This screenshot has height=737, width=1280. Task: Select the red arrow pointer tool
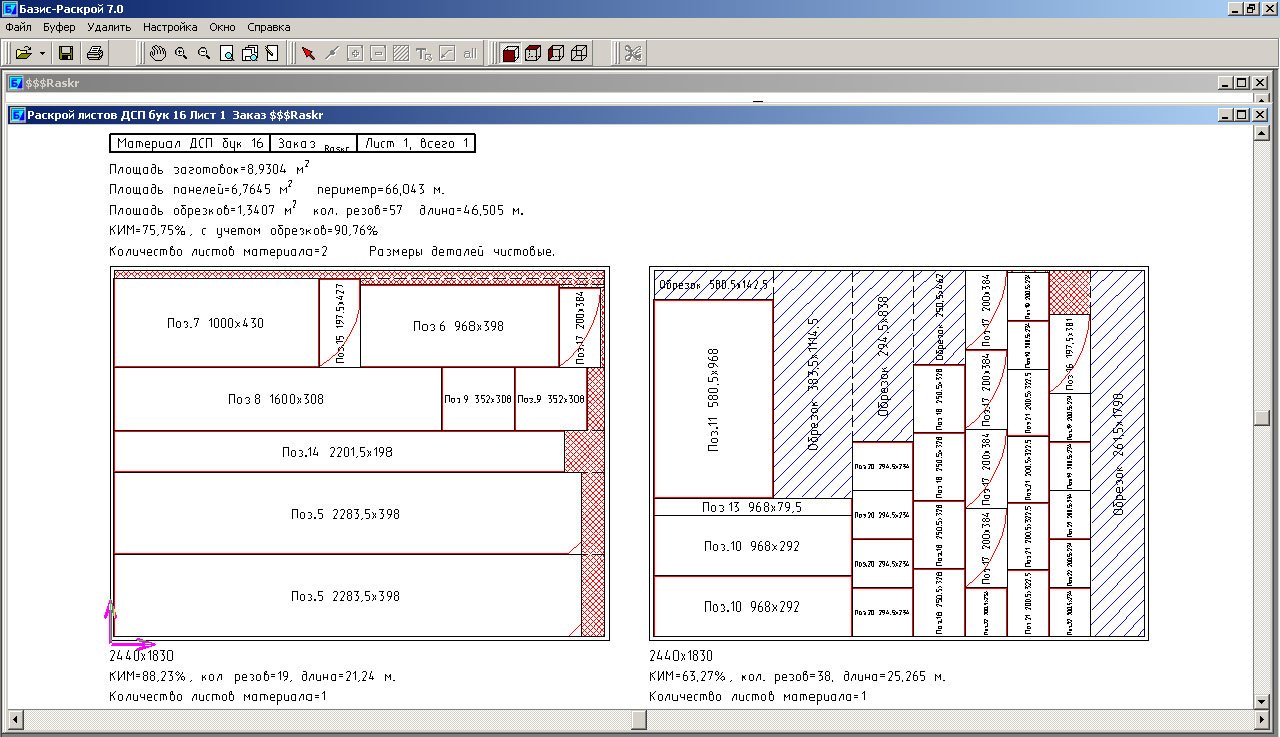tap(308, 53)
